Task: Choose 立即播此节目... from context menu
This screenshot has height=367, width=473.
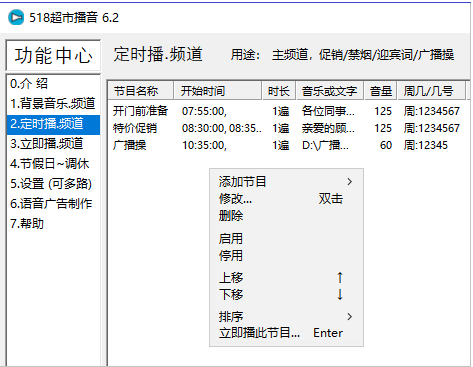Action: [x=286, y=333]
